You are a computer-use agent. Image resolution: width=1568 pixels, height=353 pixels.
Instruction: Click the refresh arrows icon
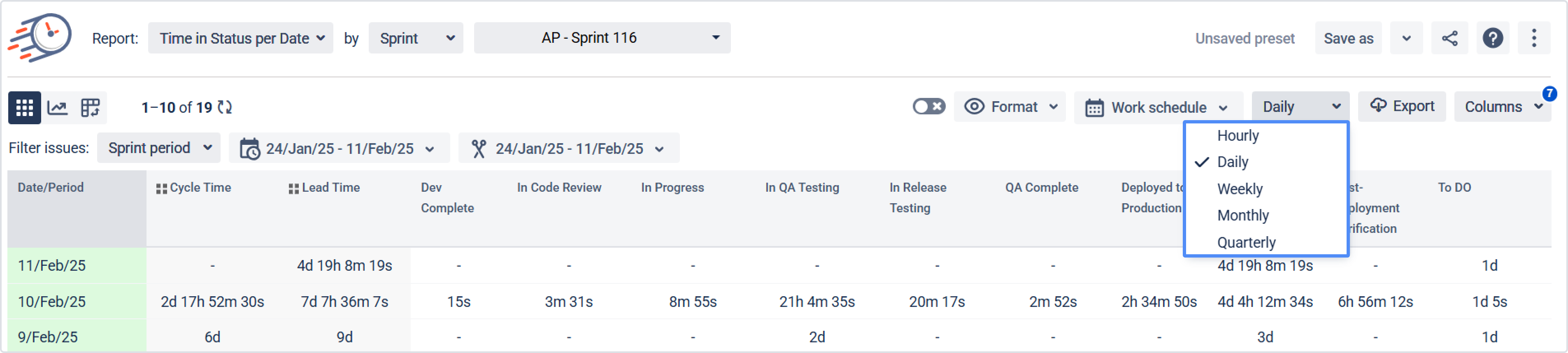(x=225, y=108)
